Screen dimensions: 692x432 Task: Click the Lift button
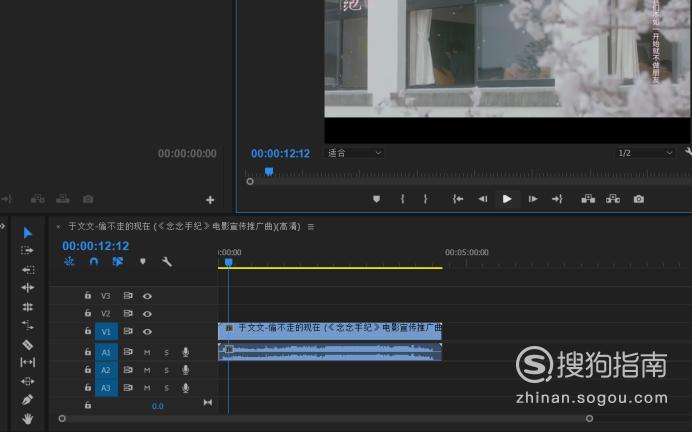click(588, 199)
